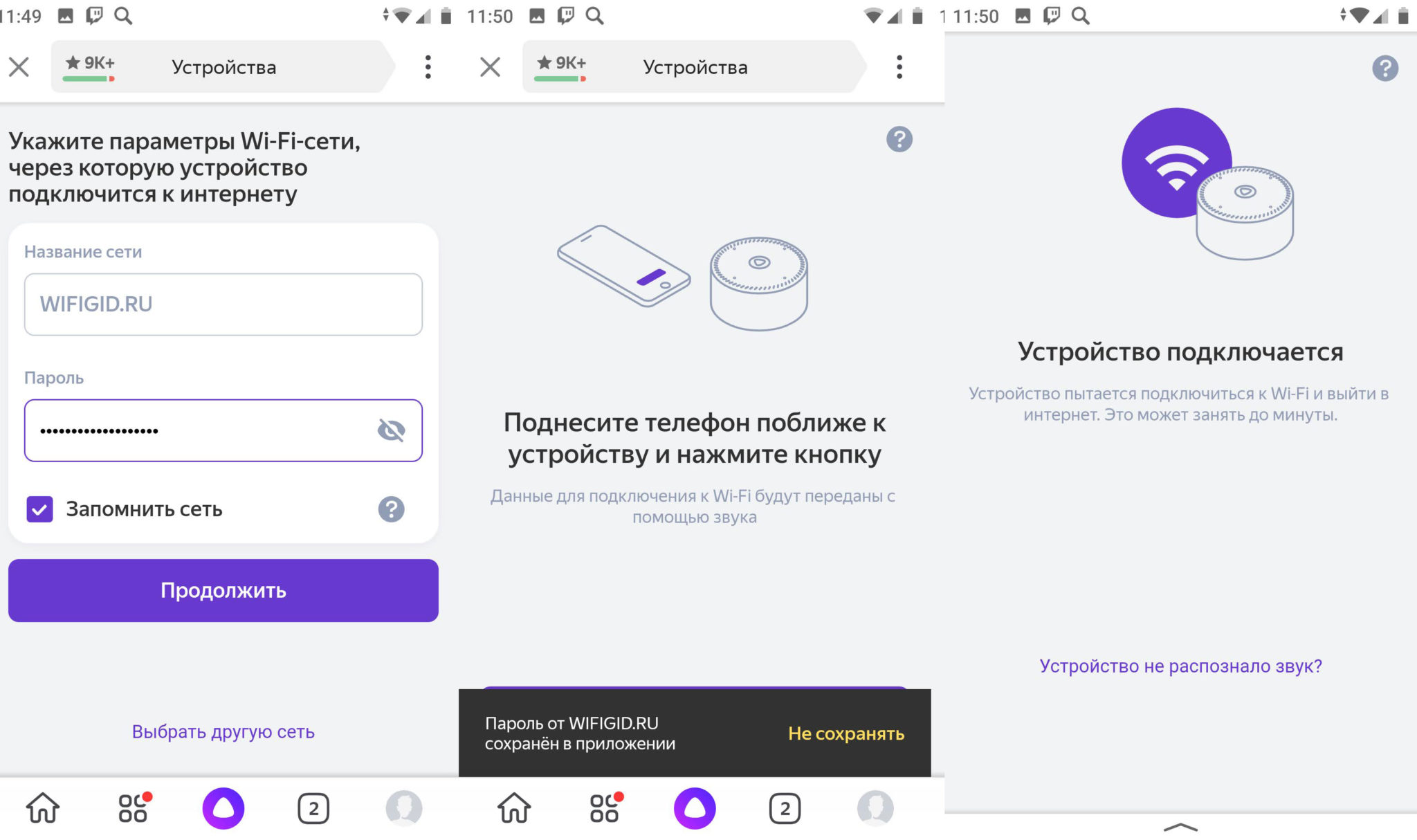Tap the Wi-Fi signal status icon in status bar

[401, 12]
